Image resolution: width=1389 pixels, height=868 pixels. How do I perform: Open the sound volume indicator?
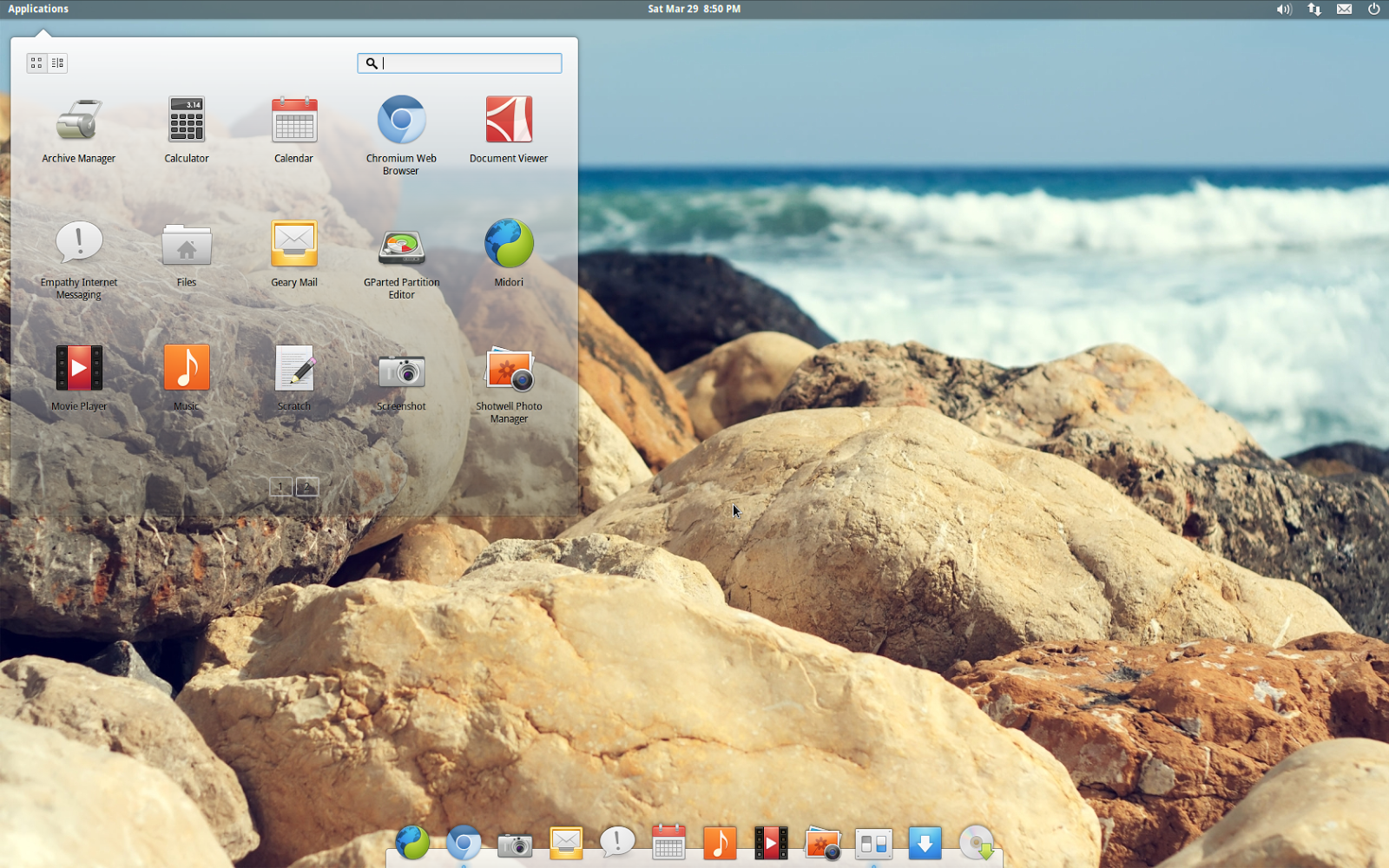[1284, 9]
